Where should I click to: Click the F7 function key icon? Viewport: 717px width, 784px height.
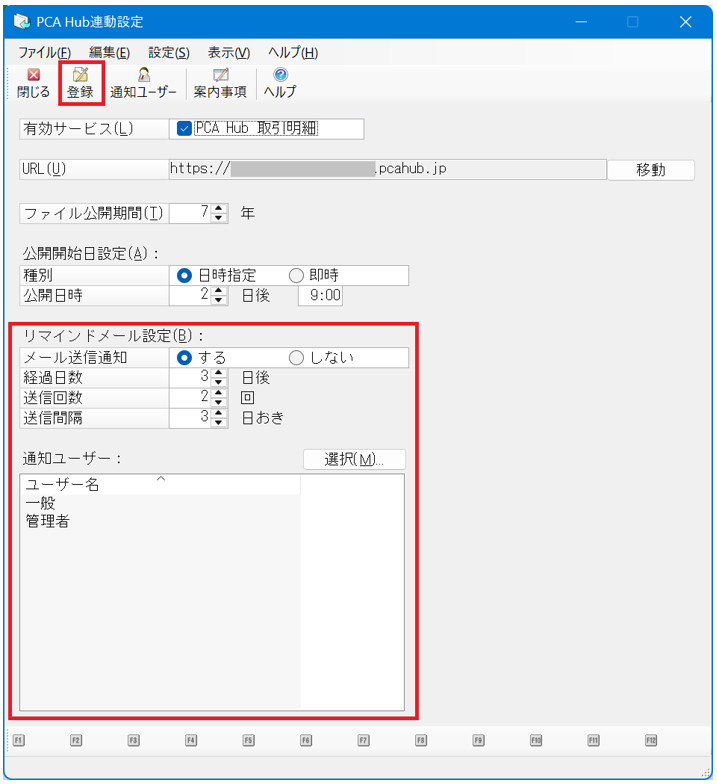click(x=364, y=740)
